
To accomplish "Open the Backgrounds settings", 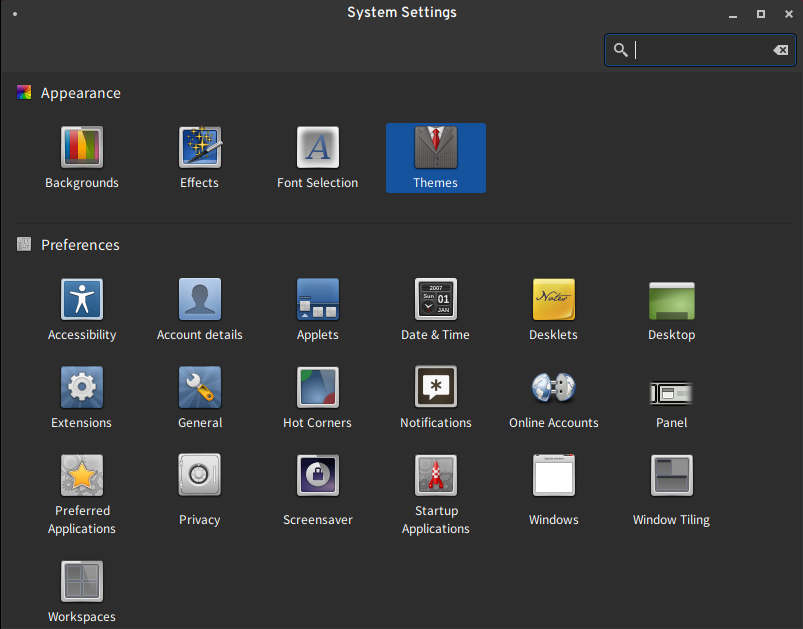I will [x=82, y=148].
